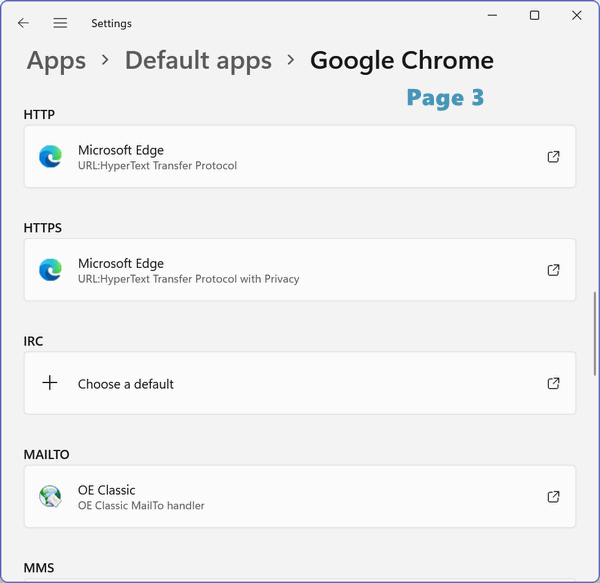The height and width of the screenshot is (583, 600).
Task: Navigate to Apps breadcrumb
Action: tap(56, 60)
